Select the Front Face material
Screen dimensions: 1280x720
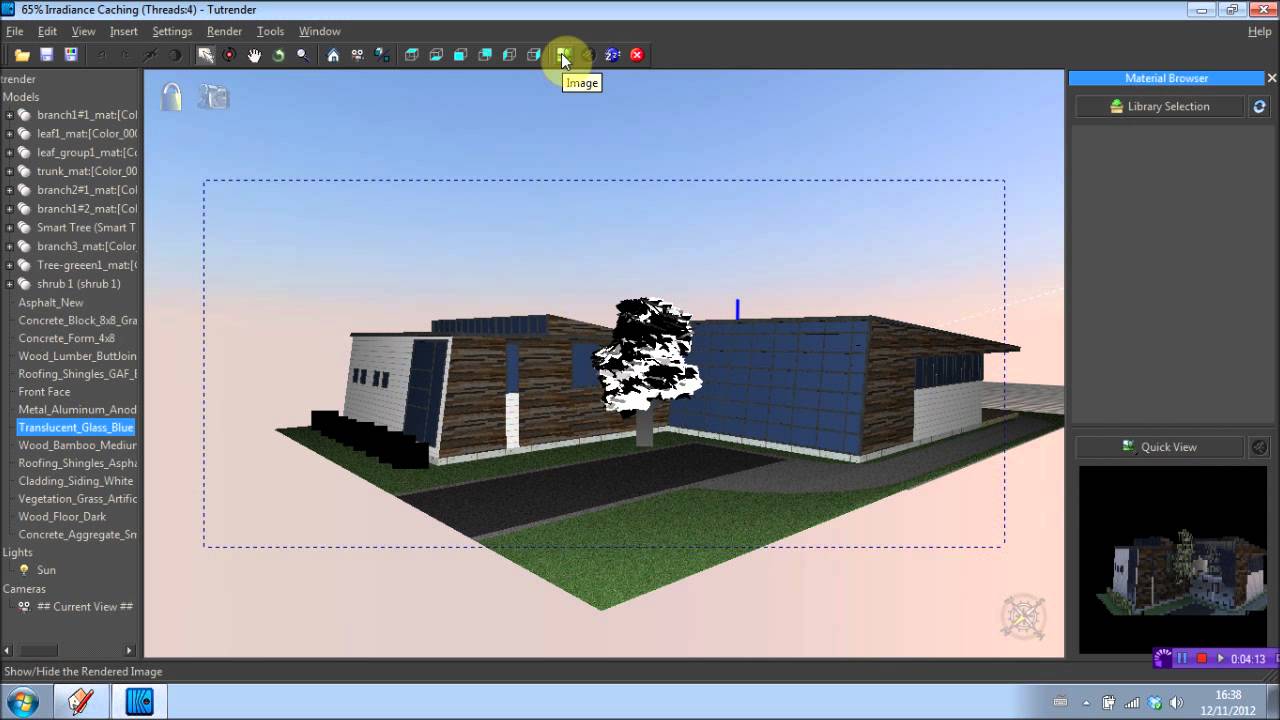pos(44,392)
